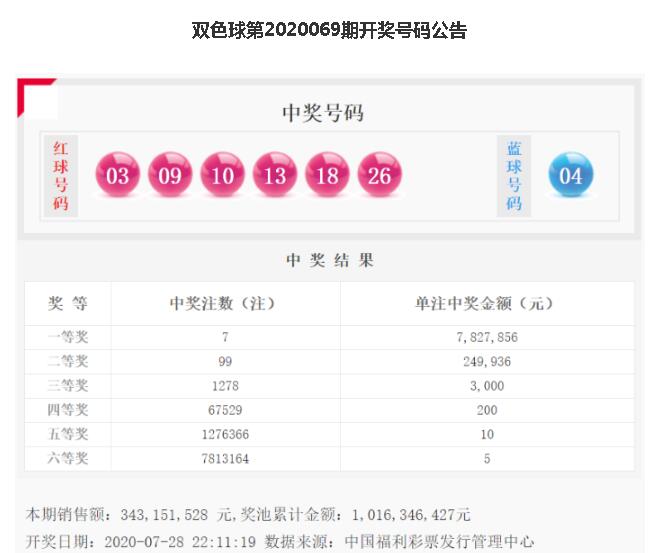Click the 单注中奖金额(元) column header
Viewport: 662px width, 553px height.
click(x=486, y=303)
